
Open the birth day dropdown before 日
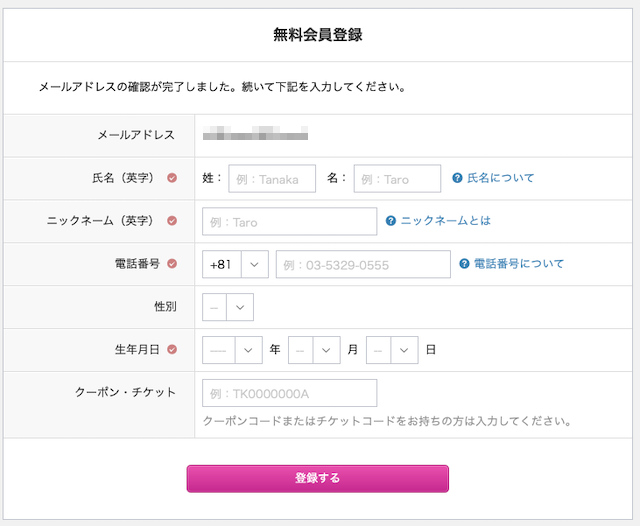coord(392,350)
